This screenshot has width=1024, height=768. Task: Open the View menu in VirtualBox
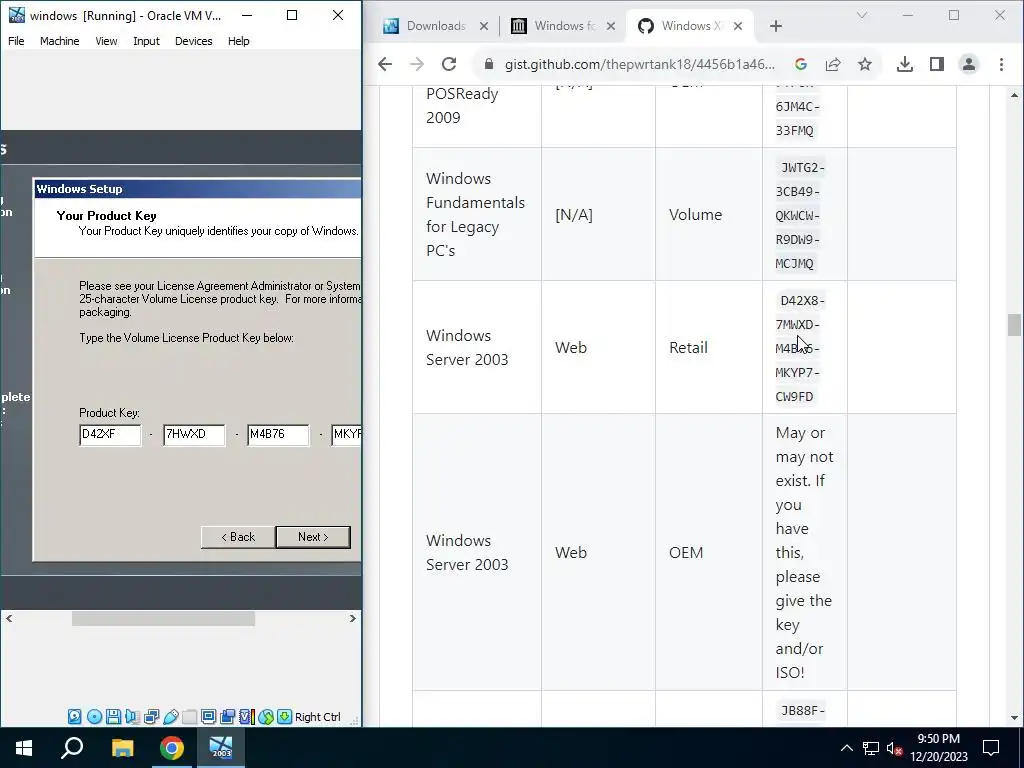(x=106, y=41)
